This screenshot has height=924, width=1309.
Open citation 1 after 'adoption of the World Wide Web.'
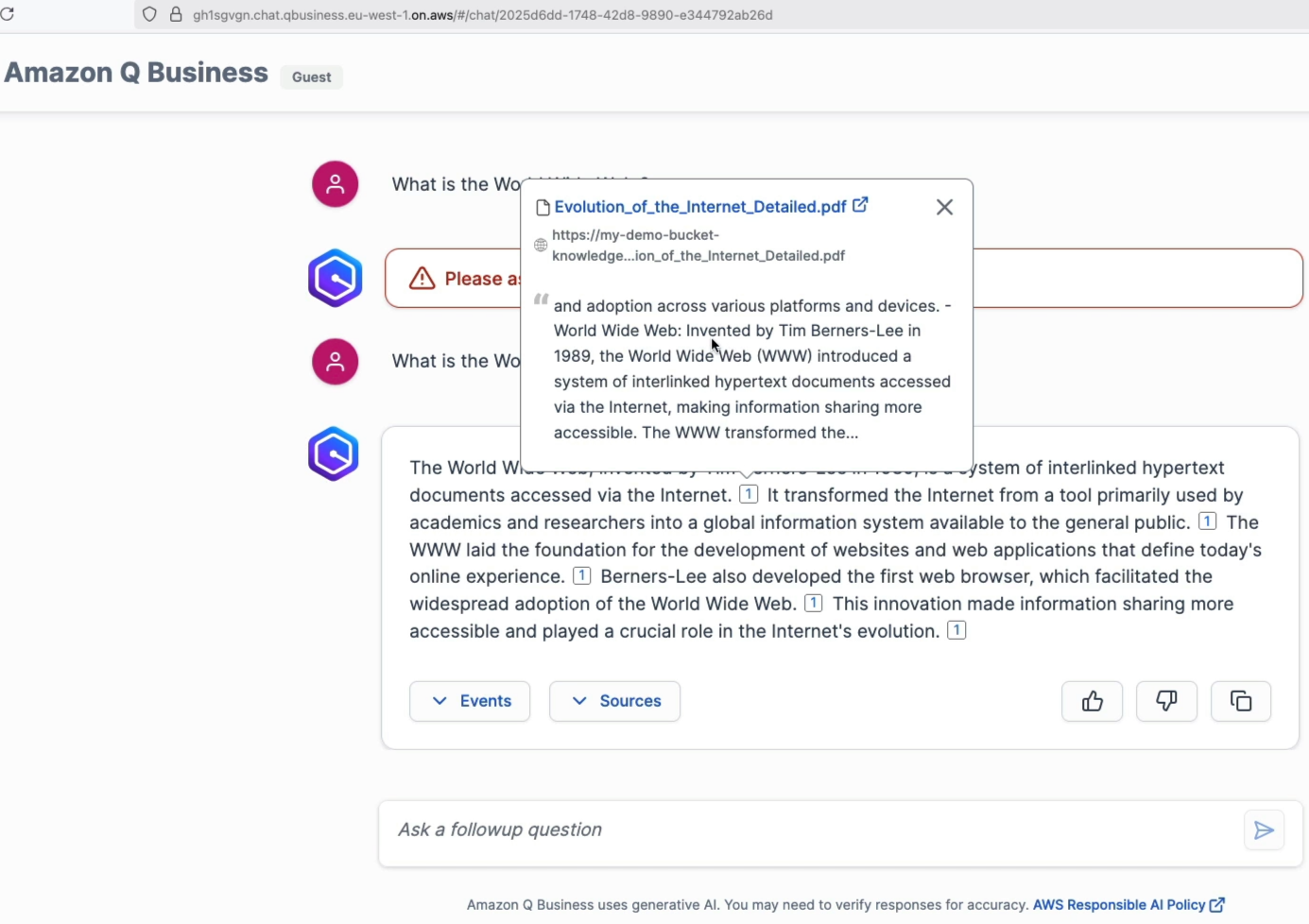[x=813, y=603]
